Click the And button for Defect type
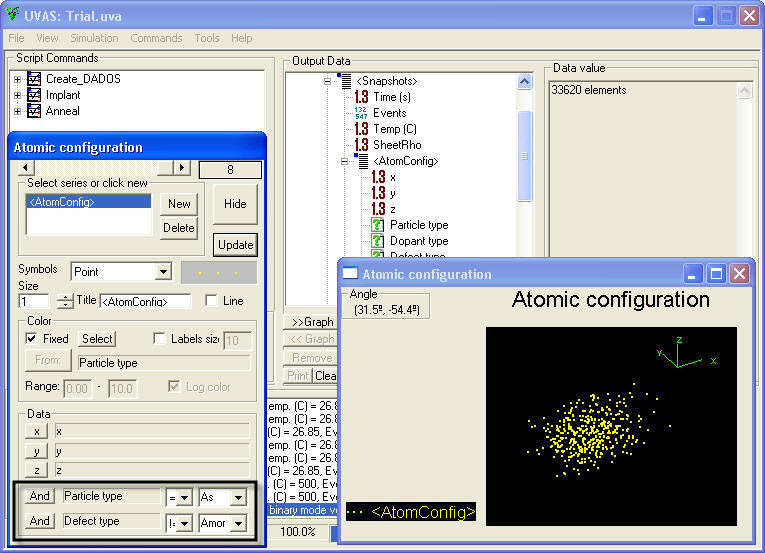Viewport: 765px width, 553px height. tap(40, 521)
